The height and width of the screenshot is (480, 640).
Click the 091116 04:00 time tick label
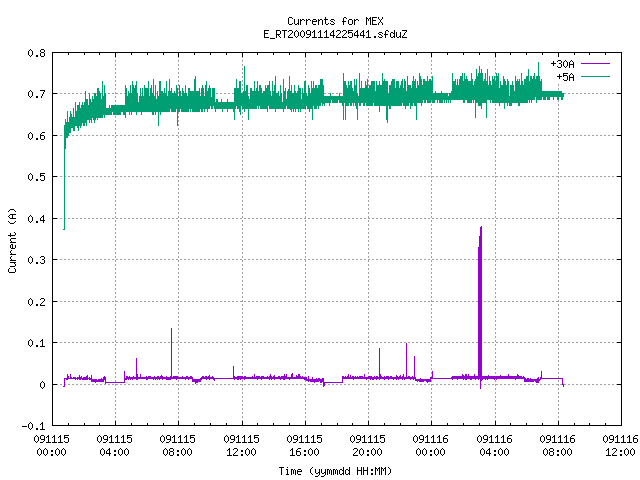point(494,446)
